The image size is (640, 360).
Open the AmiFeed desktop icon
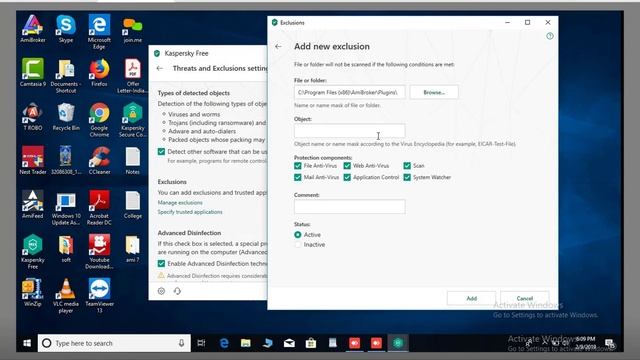click(33, 204)
